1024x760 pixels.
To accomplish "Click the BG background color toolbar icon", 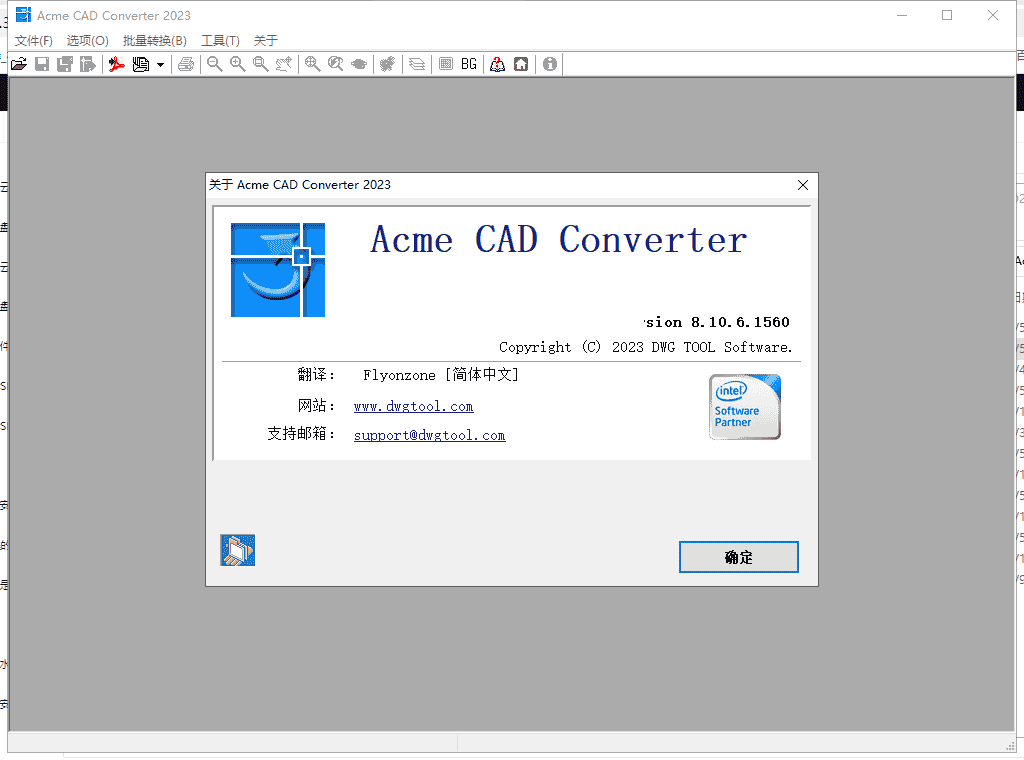I will point(468,63).
